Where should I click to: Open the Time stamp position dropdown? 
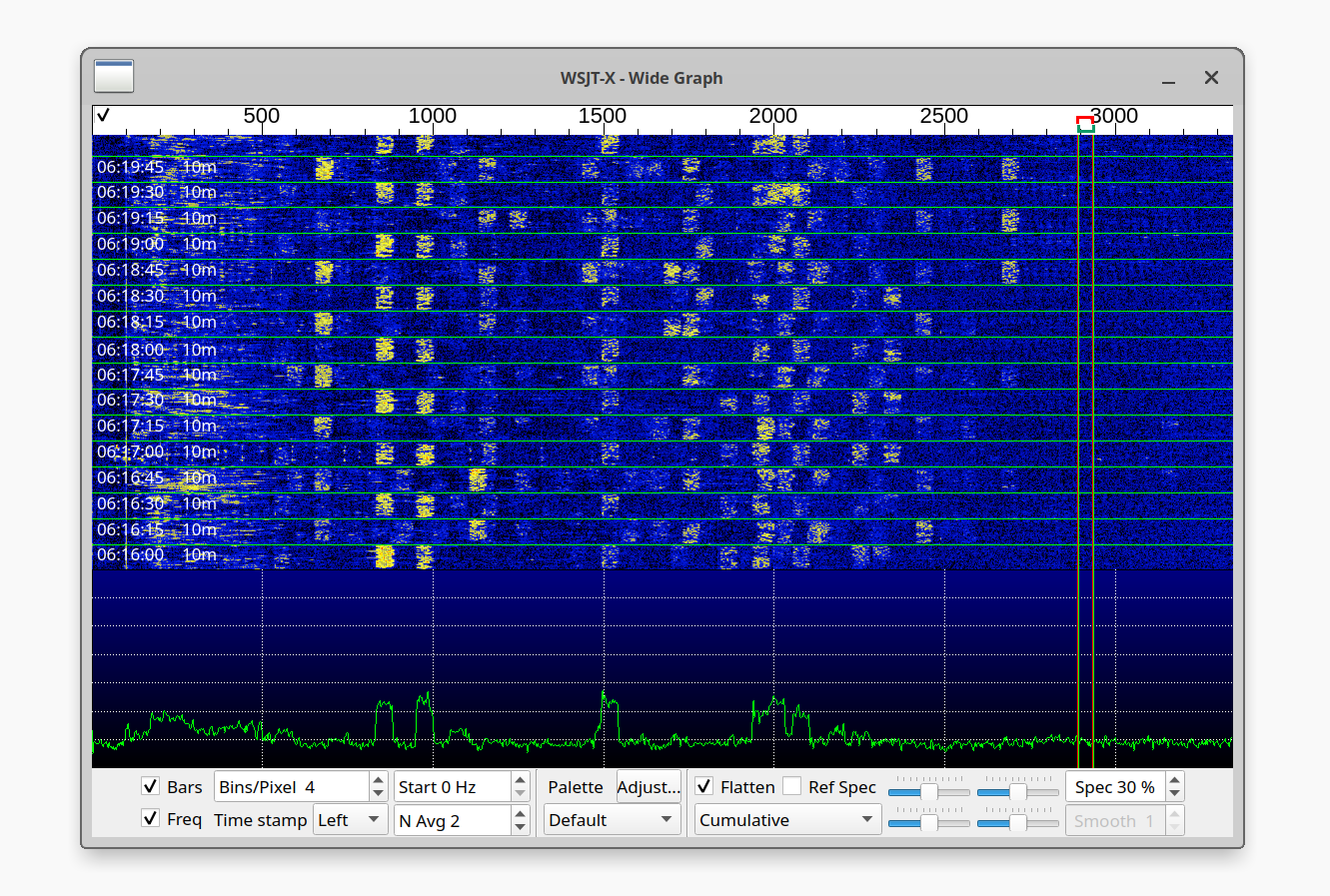click(x=351, y=820)
